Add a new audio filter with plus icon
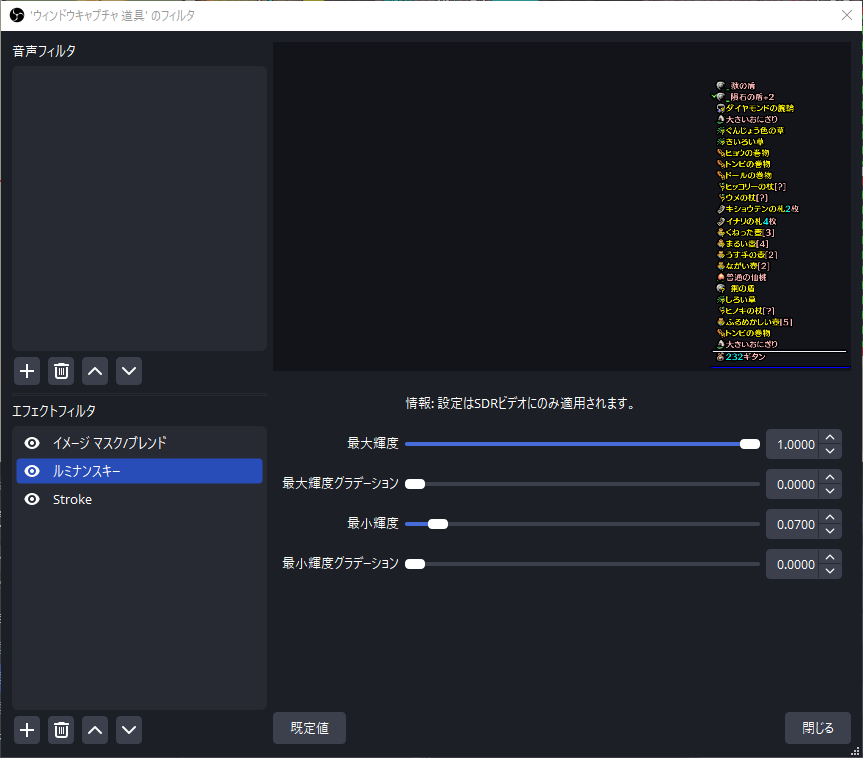The image size is (863, 758). click(x=27, y=371)
